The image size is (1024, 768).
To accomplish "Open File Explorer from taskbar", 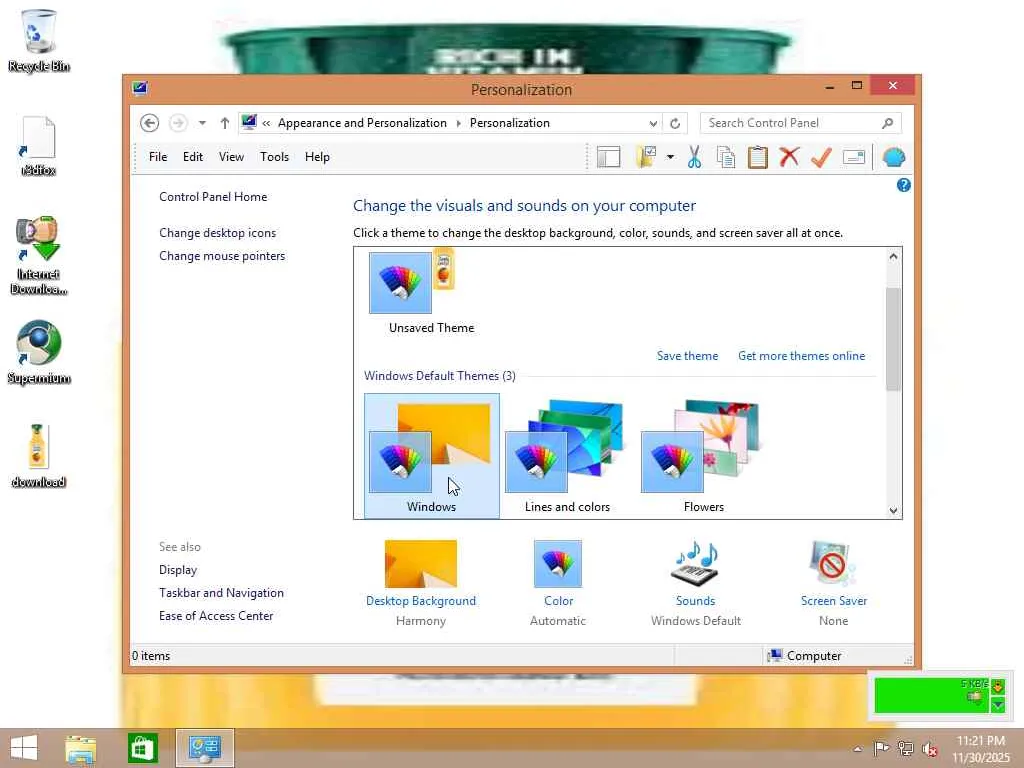I will pyautogui.click(x=81, y=748).
